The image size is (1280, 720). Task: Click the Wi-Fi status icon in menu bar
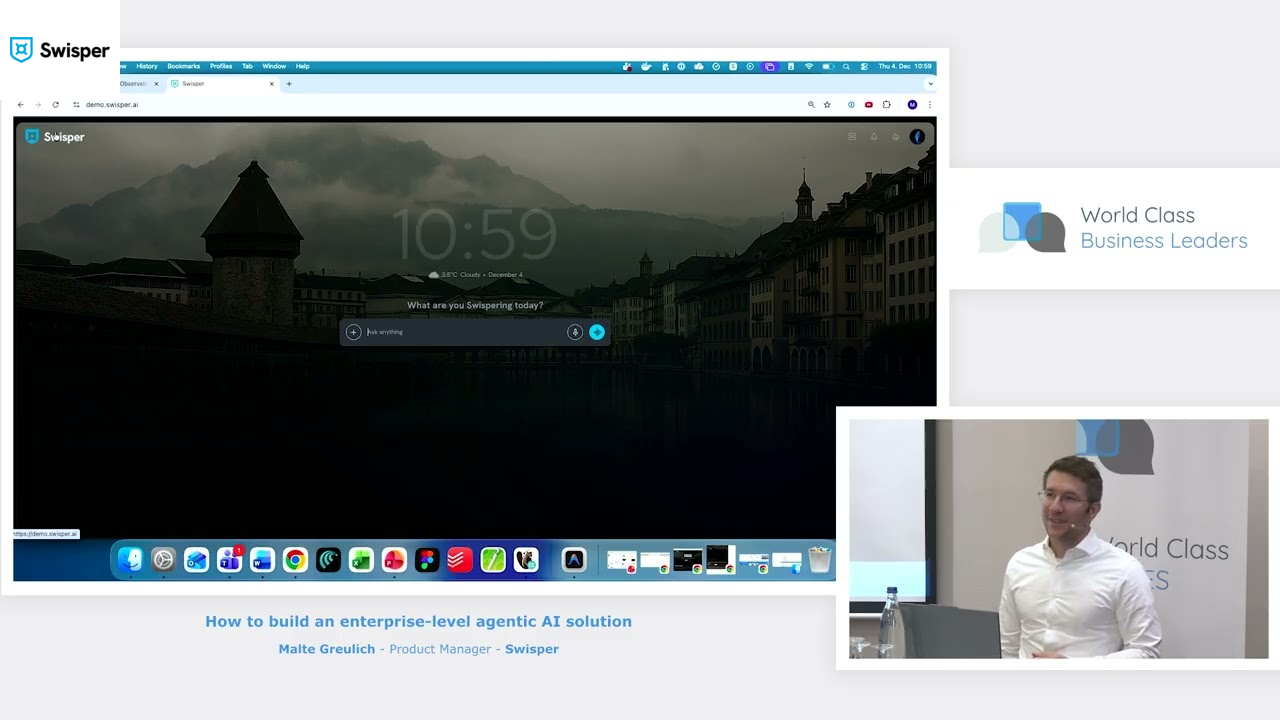(x=809, y=67)
